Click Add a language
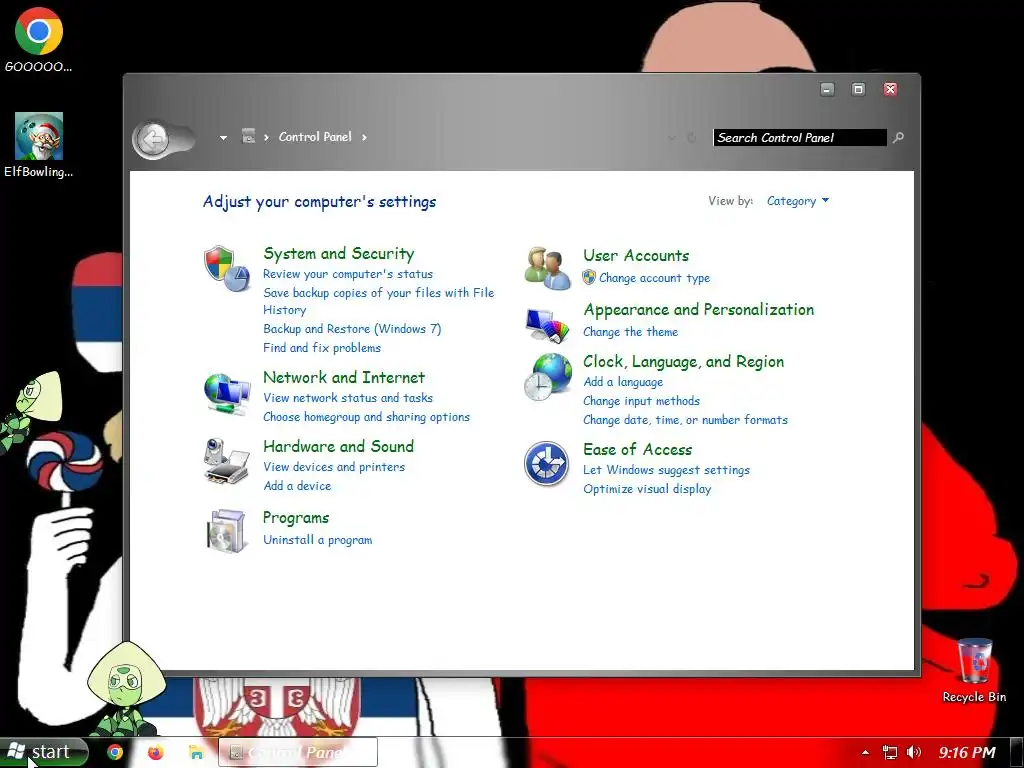This screenshot has height=768, width=1024. point(623,382)
